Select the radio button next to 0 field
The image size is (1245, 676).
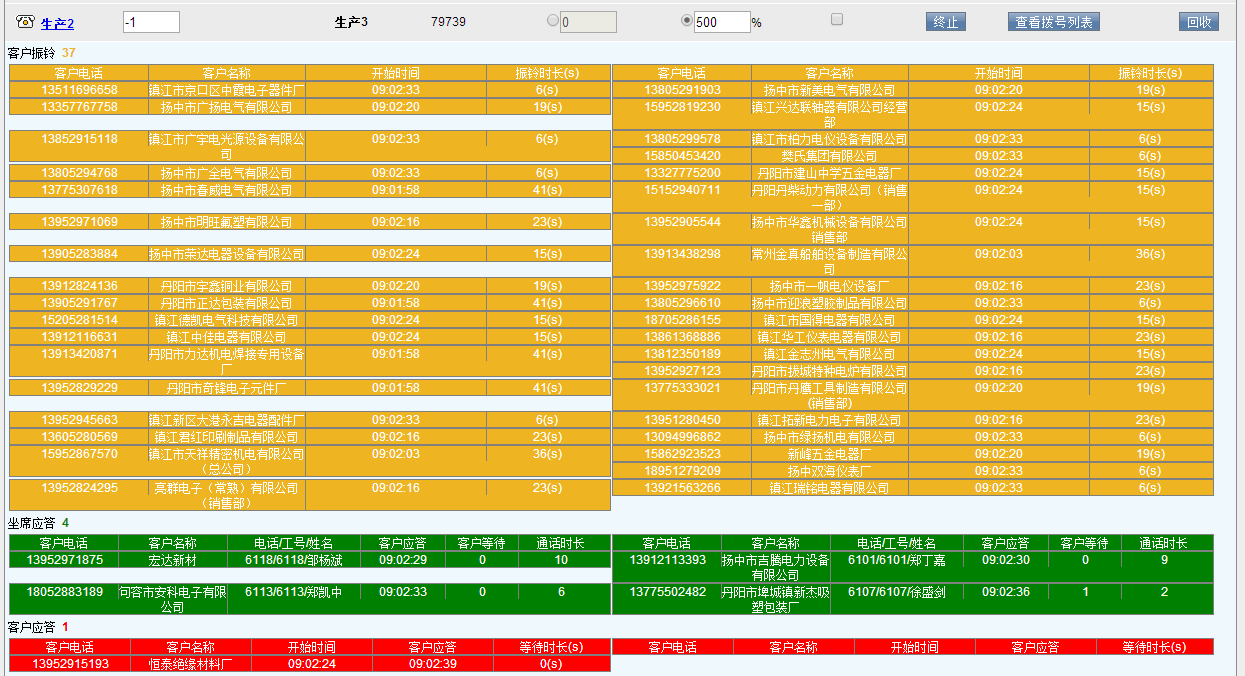(x=552, y=20)
